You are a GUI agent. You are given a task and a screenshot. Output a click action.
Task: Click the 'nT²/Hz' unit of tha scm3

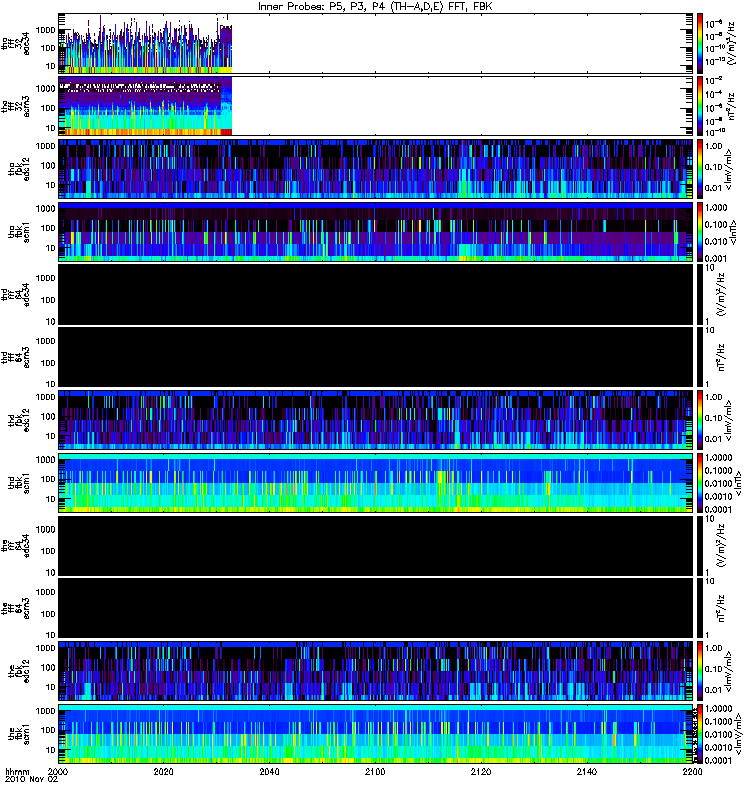(x=731, y=106)
